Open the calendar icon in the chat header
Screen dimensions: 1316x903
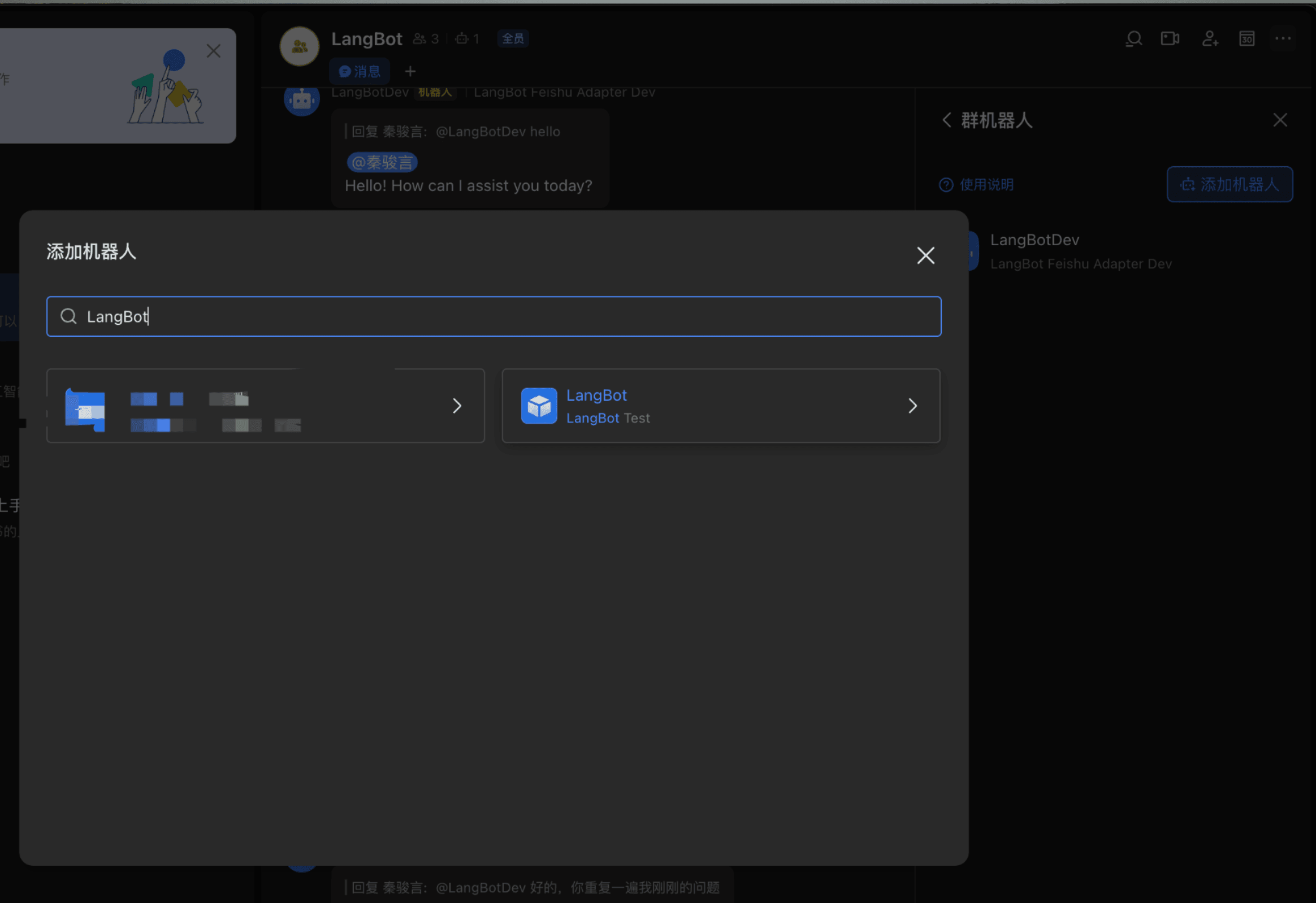1246,38
